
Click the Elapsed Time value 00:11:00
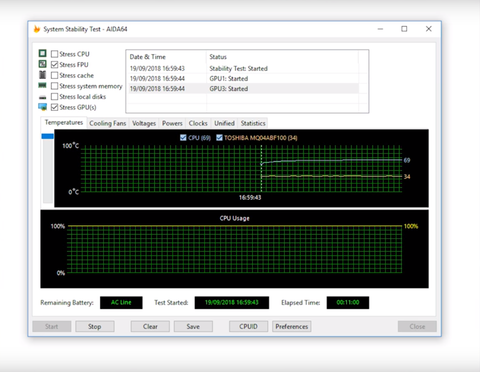coord(348,303)
